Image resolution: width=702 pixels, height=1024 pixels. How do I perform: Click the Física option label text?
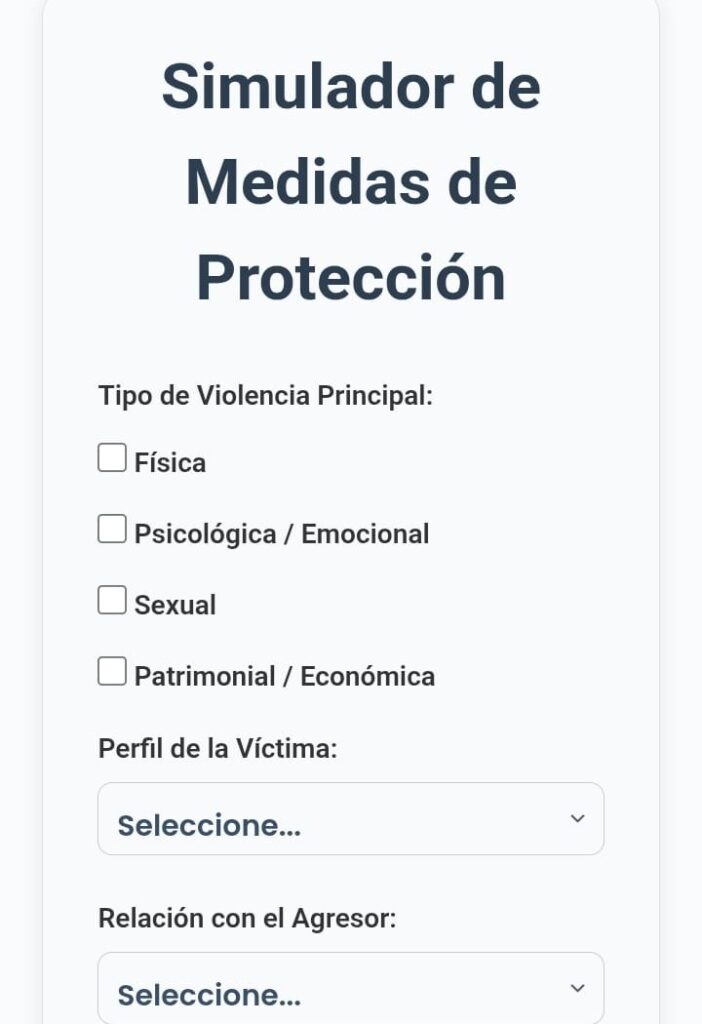[170, 463]
